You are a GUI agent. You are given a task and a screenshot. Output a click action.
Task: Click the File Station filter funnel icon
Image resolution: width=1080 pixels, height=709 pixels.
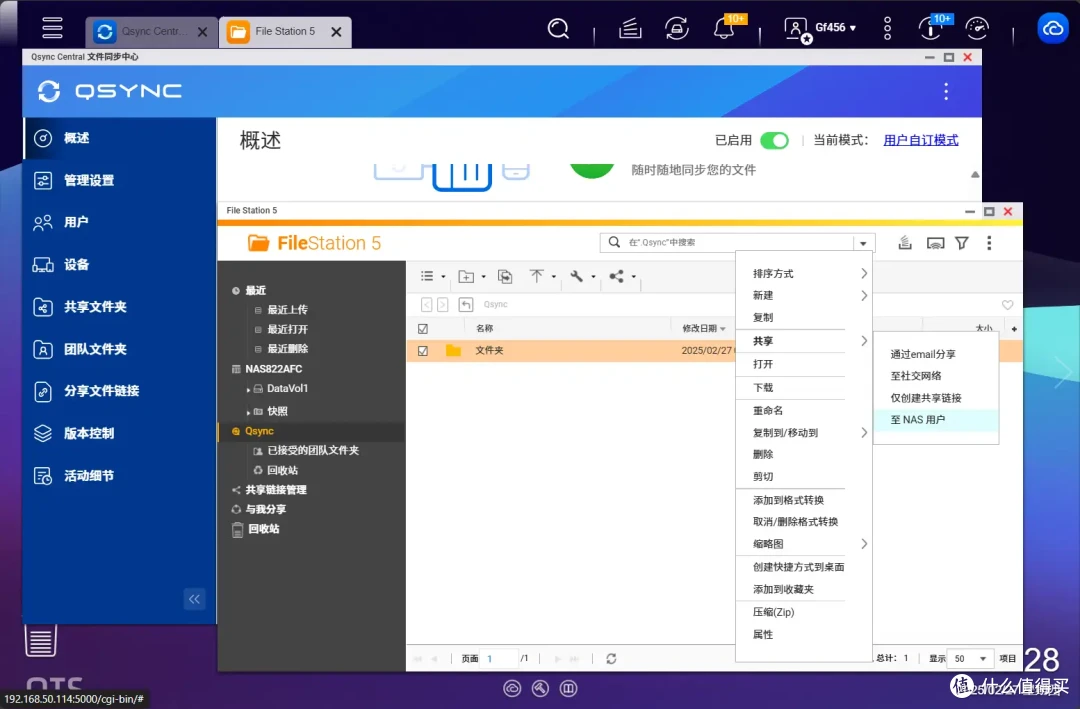point(962,243)
